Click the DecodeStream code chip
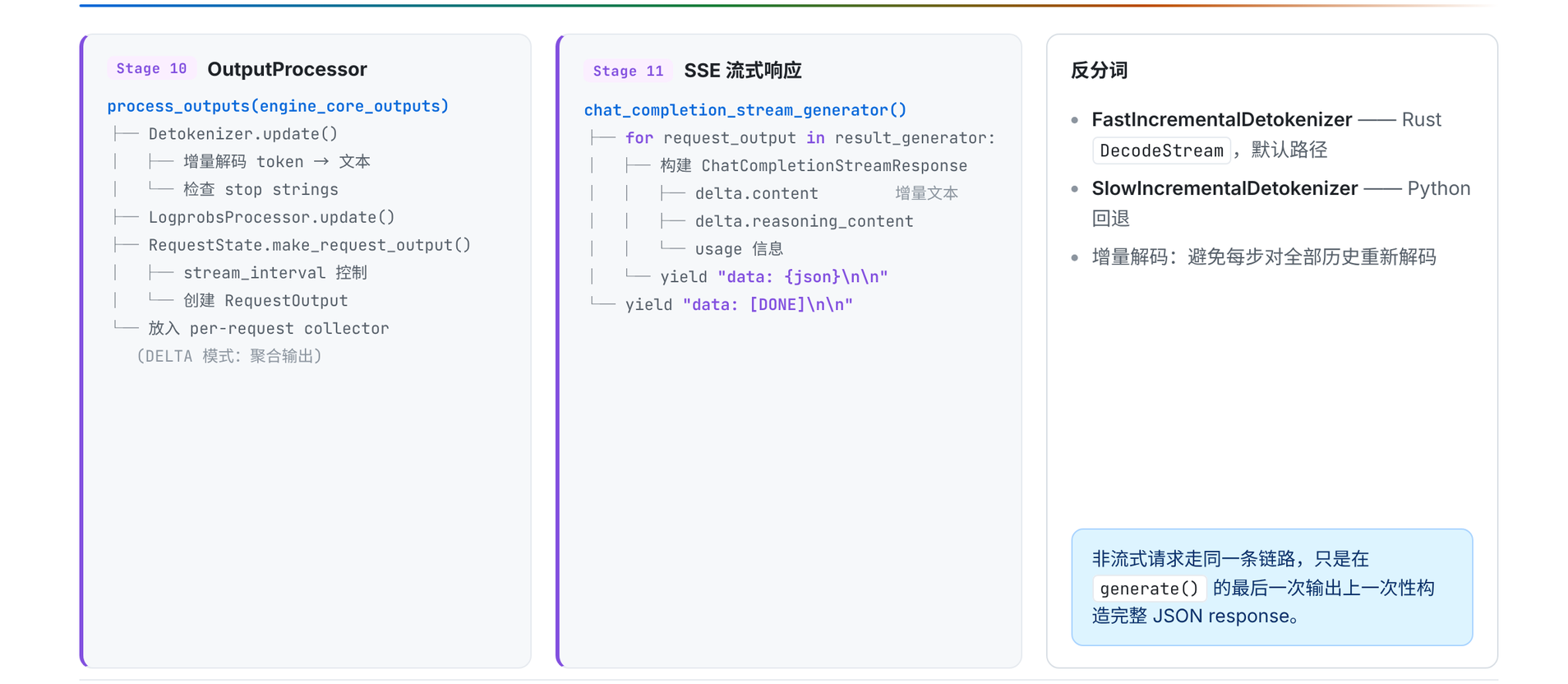The image size is (1568, 684). pyautogui.click(x=1161, y=150)
